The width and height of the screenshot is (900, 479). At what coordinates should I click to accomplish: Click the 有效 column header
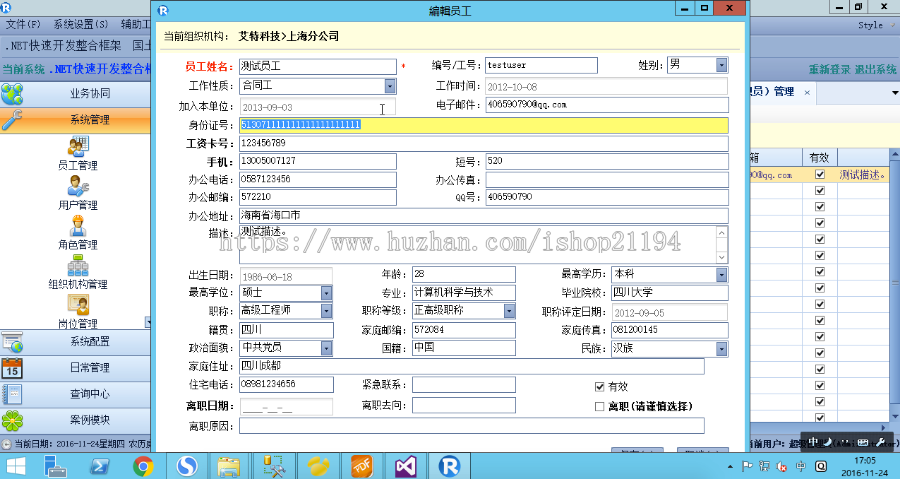(x=820, y=157)
